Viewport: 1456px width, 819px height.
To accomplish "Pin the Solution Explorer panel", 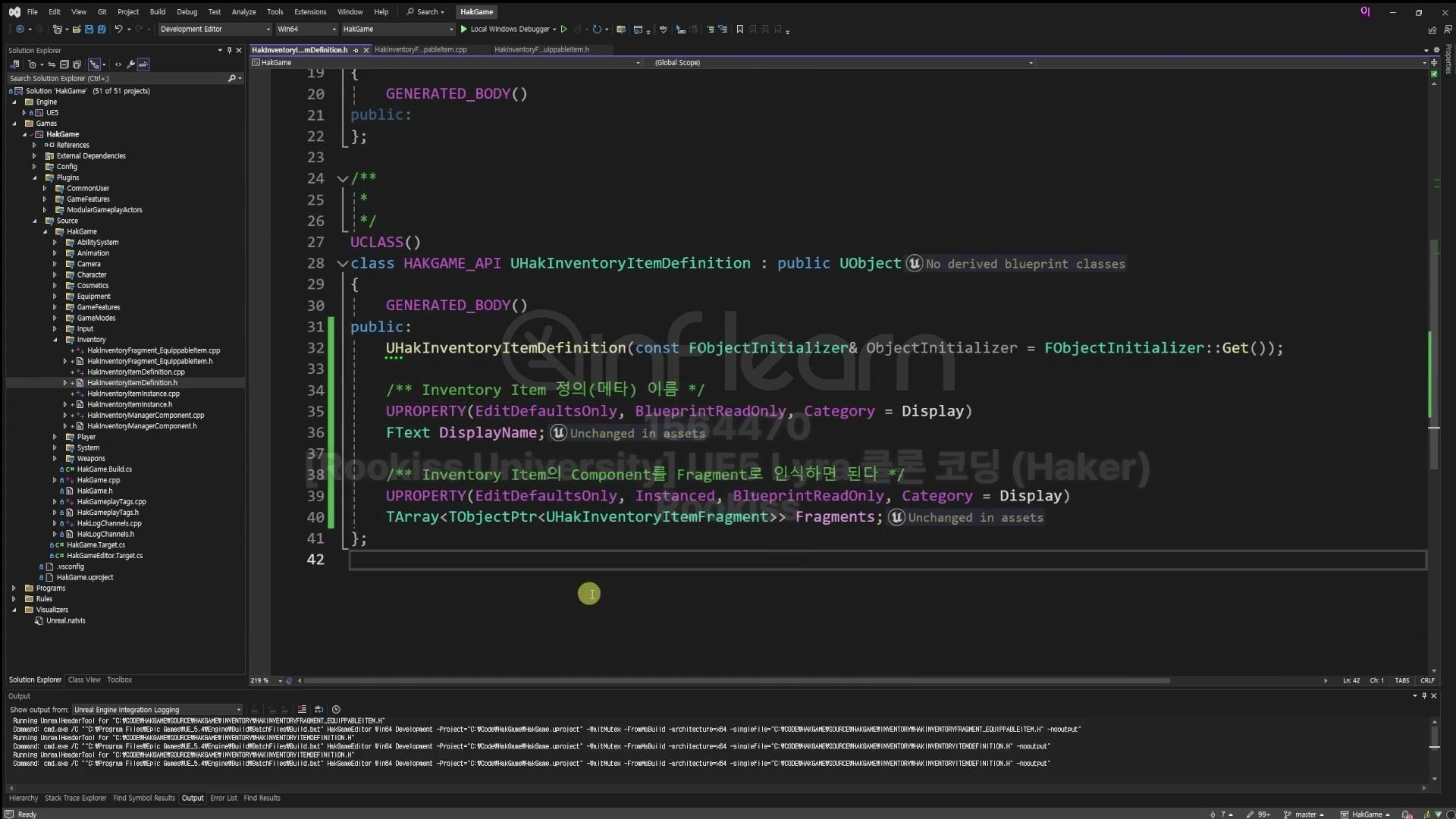I will 229,50.
